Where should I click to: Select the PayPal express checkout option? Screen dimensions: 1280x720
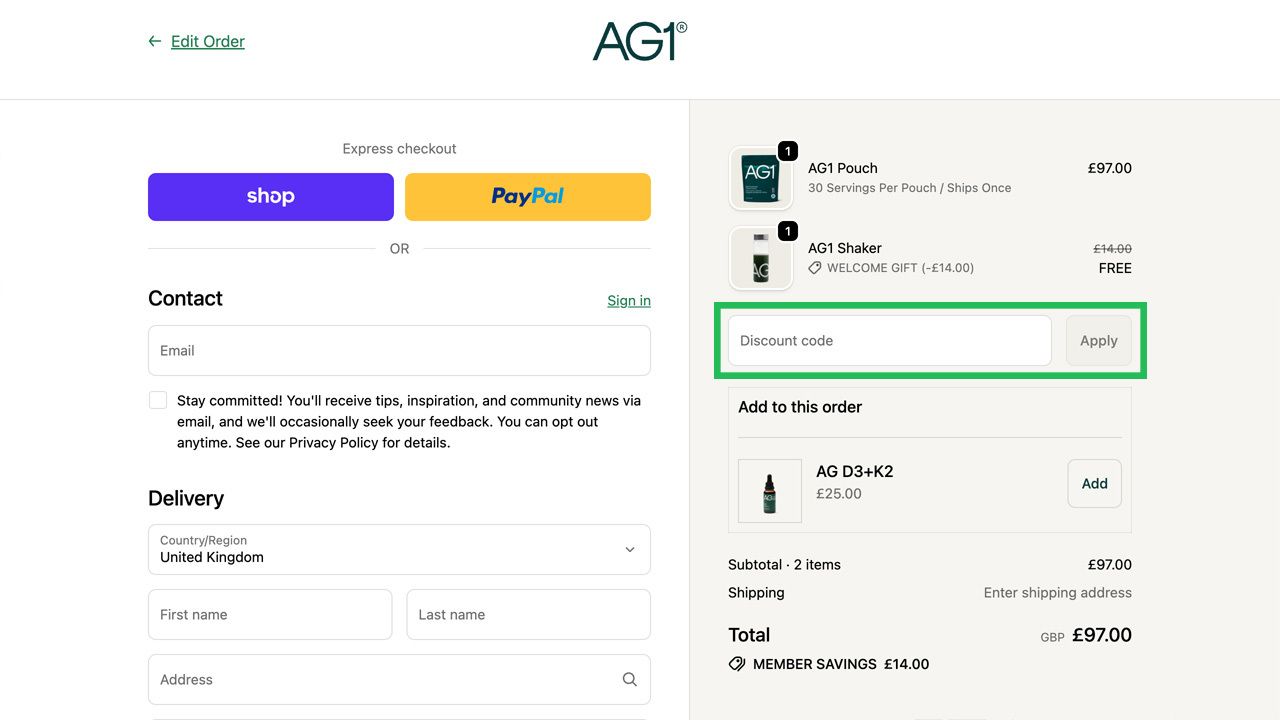coord(527,196)
